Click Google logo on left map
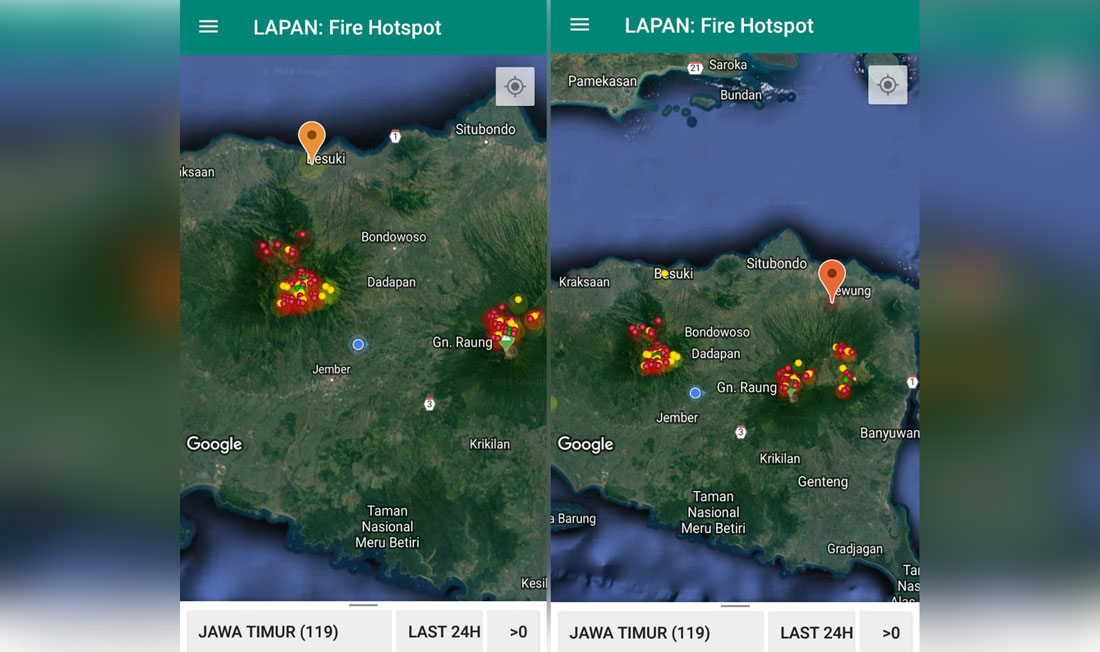The image size is (1100, 652). 214,444
